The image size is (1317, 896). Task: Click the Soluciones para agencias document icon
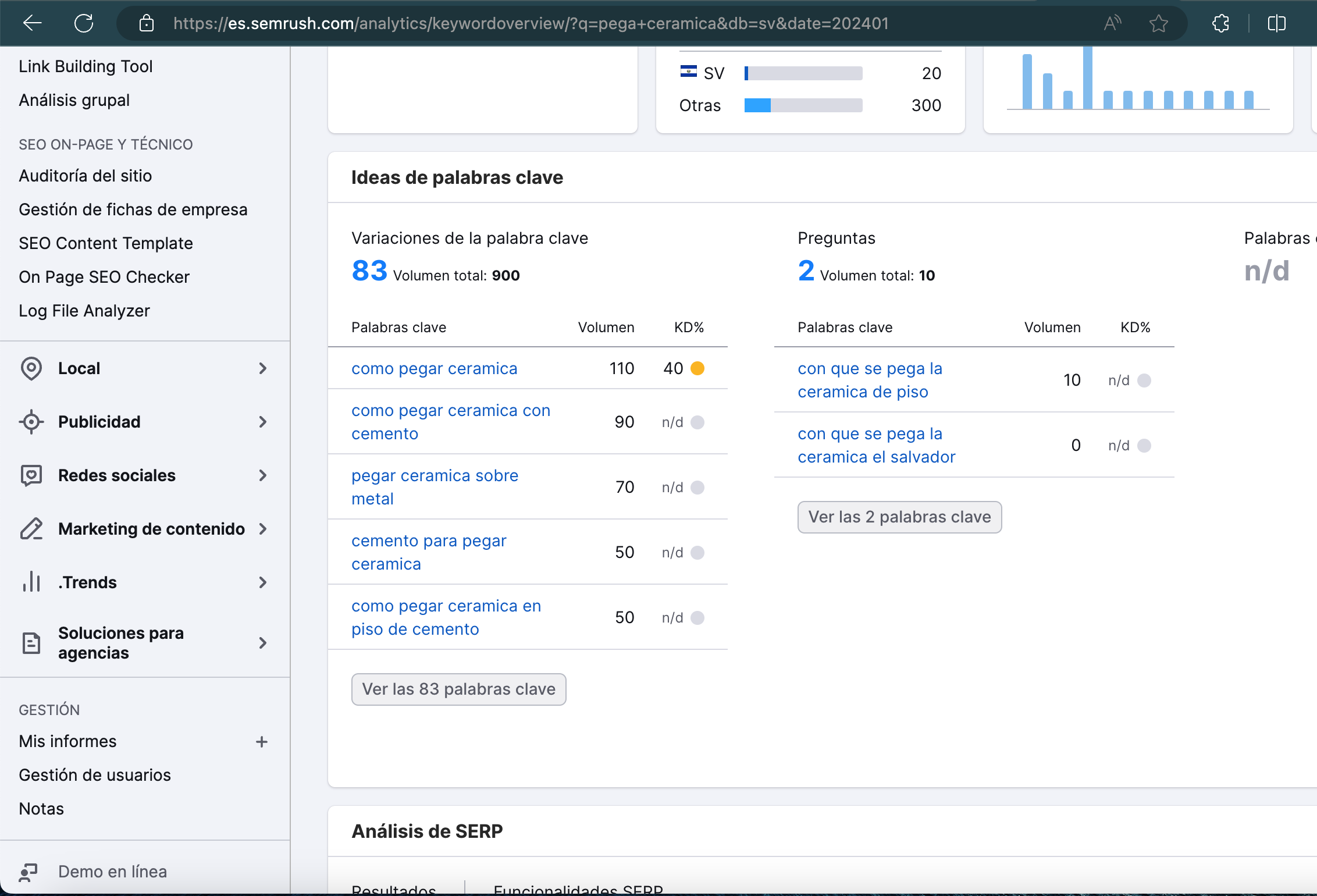pyautogui.click(x=31, y=643)
